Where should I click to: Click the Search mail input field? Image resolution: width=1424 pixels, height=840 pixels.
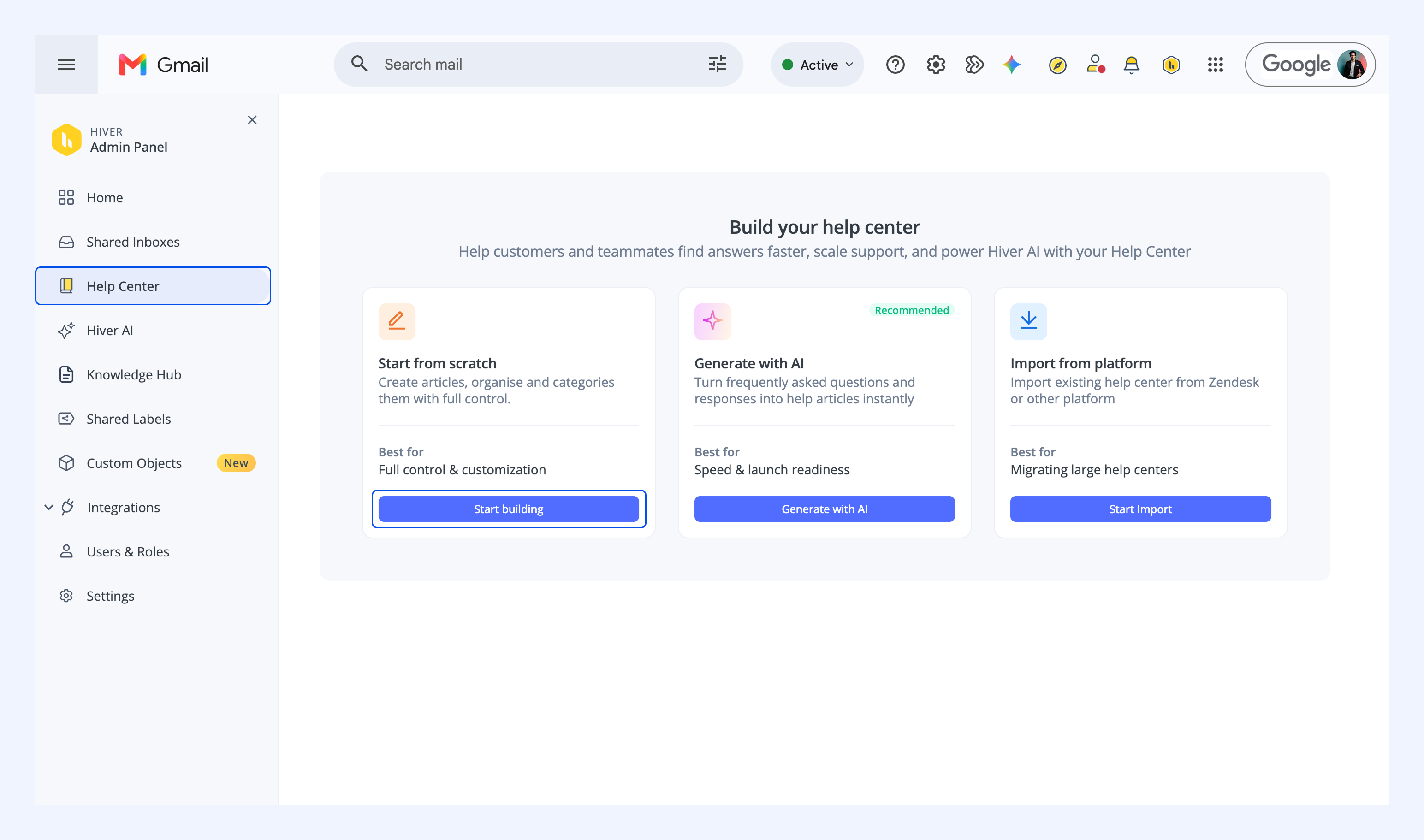coord(538,65)
